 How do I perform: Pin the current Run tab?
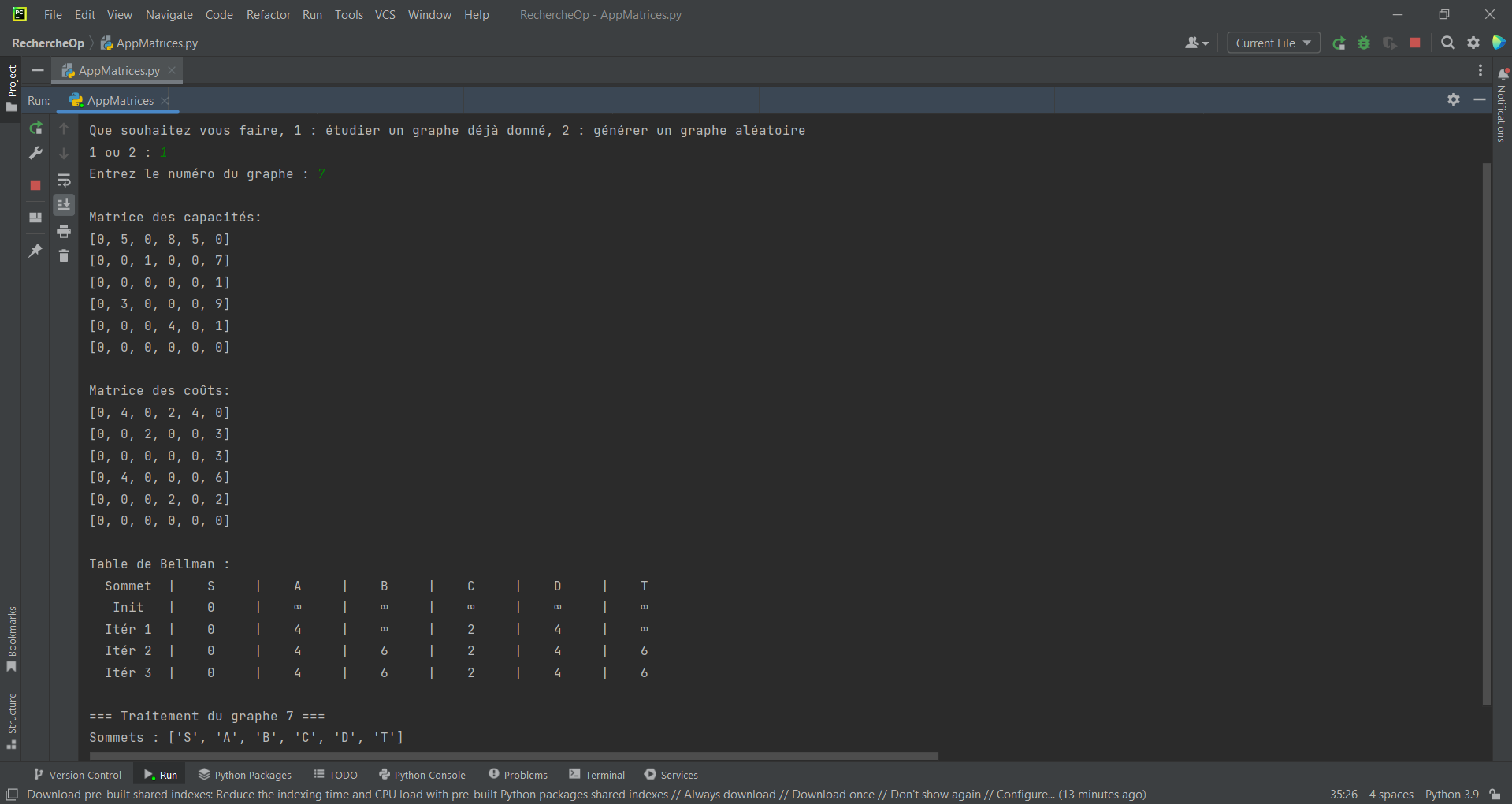point(35,251)
